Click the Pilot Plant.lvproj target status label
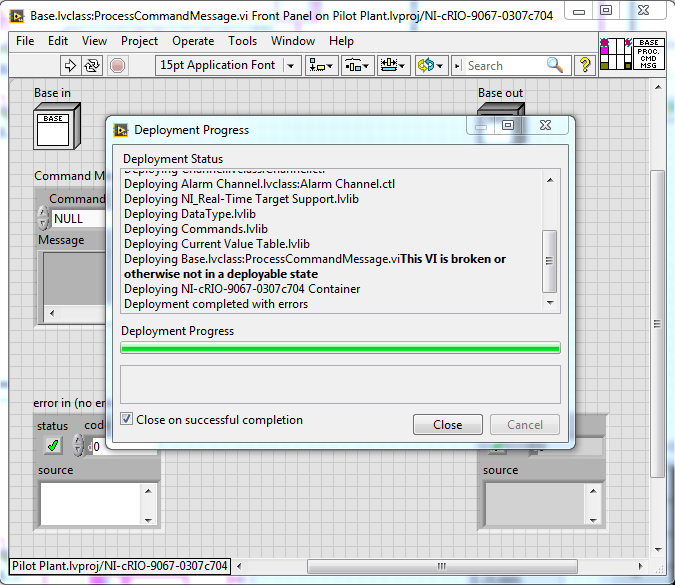 (x=120, y=566)
